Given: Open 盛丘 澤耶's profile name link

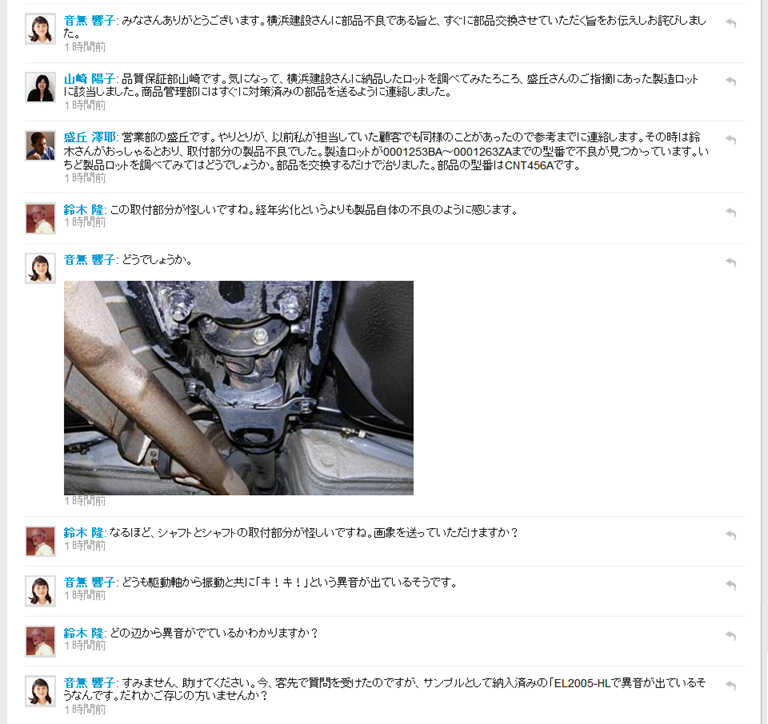Looking at the screenshot, I should tap(90, 137).
